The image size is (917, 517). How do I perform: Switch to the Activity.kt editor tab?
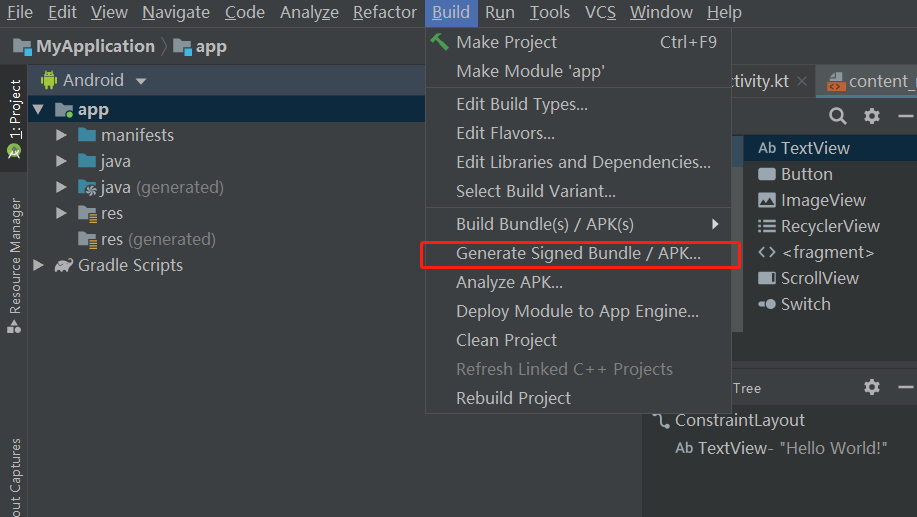(760, 81)
